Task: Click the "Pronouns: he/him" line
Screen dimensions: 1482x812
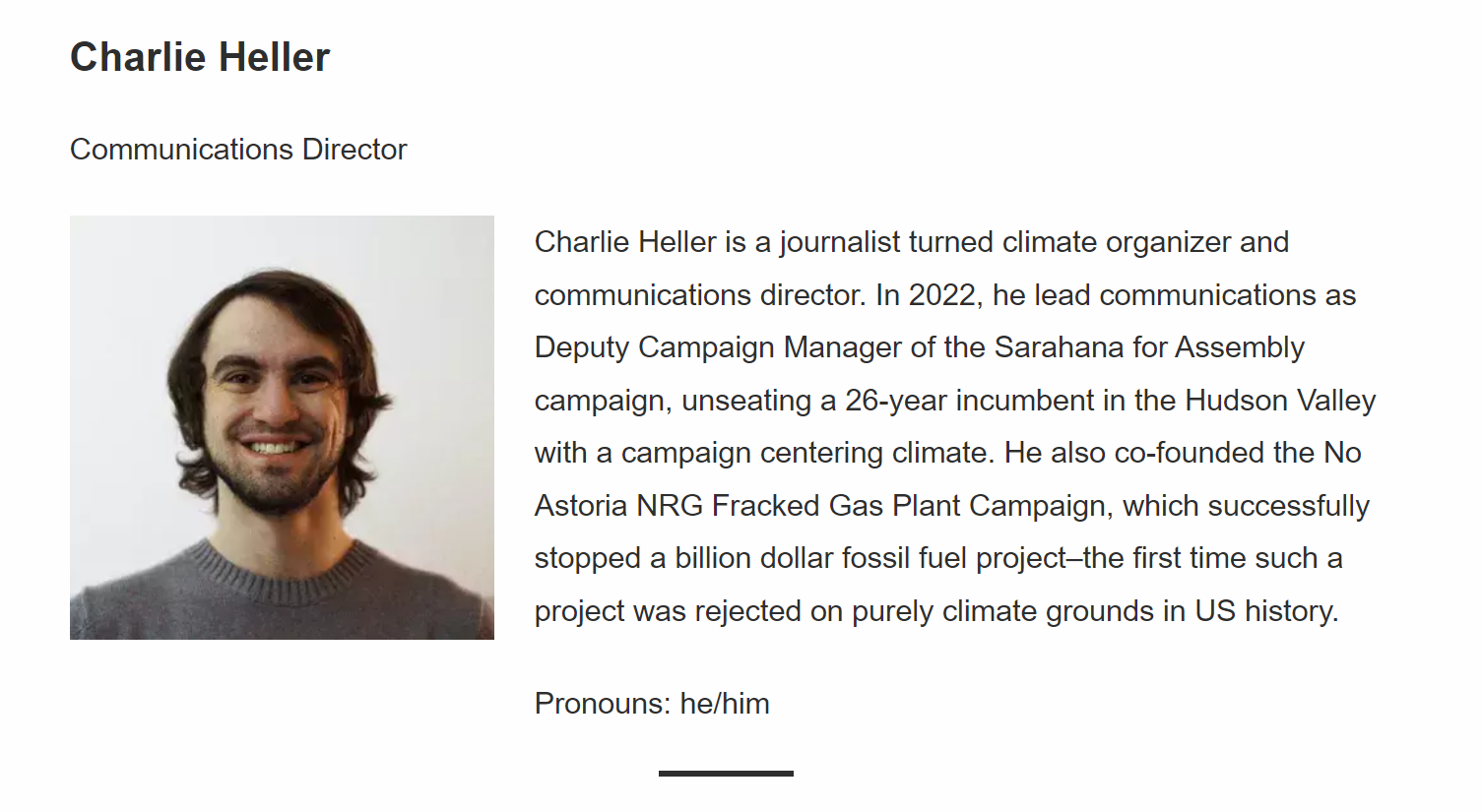Action: pos(652,704)
